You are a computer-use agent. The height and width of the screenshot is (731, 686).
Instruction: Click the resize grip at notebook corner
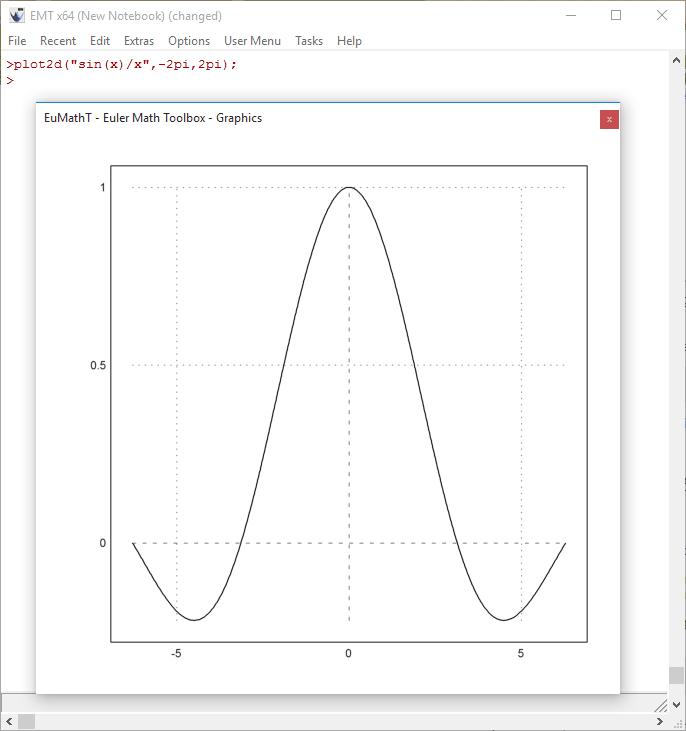(x=661, y=705)
